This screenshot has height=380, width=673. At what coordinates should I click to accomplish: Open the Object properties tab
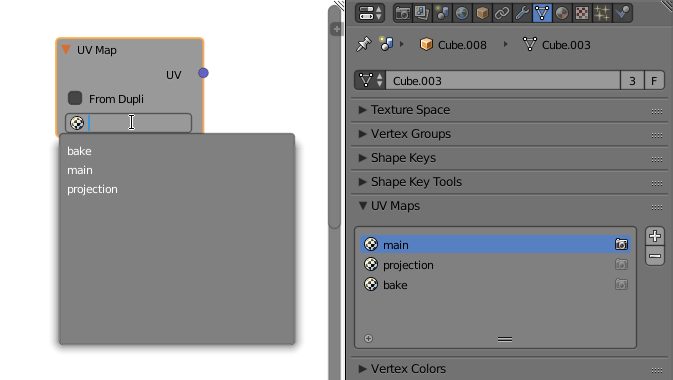tap(482, 13)
